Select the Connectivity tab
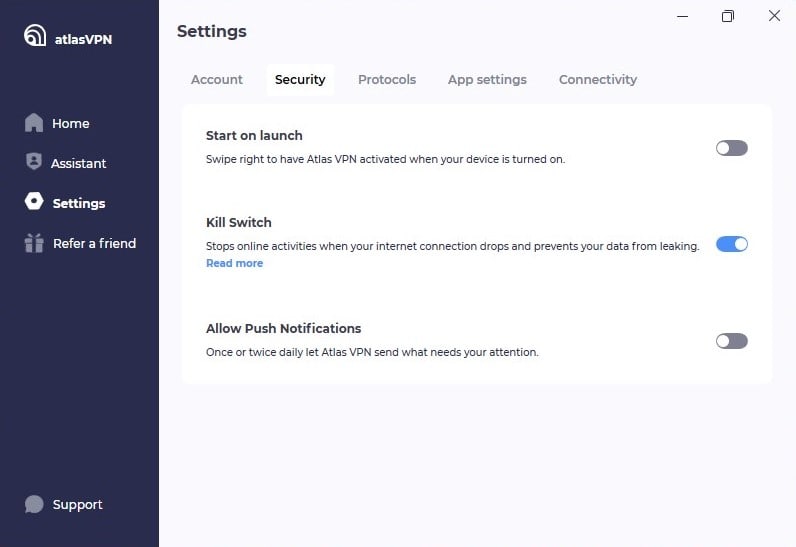The image size is (796, 547). (x=598, y=80)
